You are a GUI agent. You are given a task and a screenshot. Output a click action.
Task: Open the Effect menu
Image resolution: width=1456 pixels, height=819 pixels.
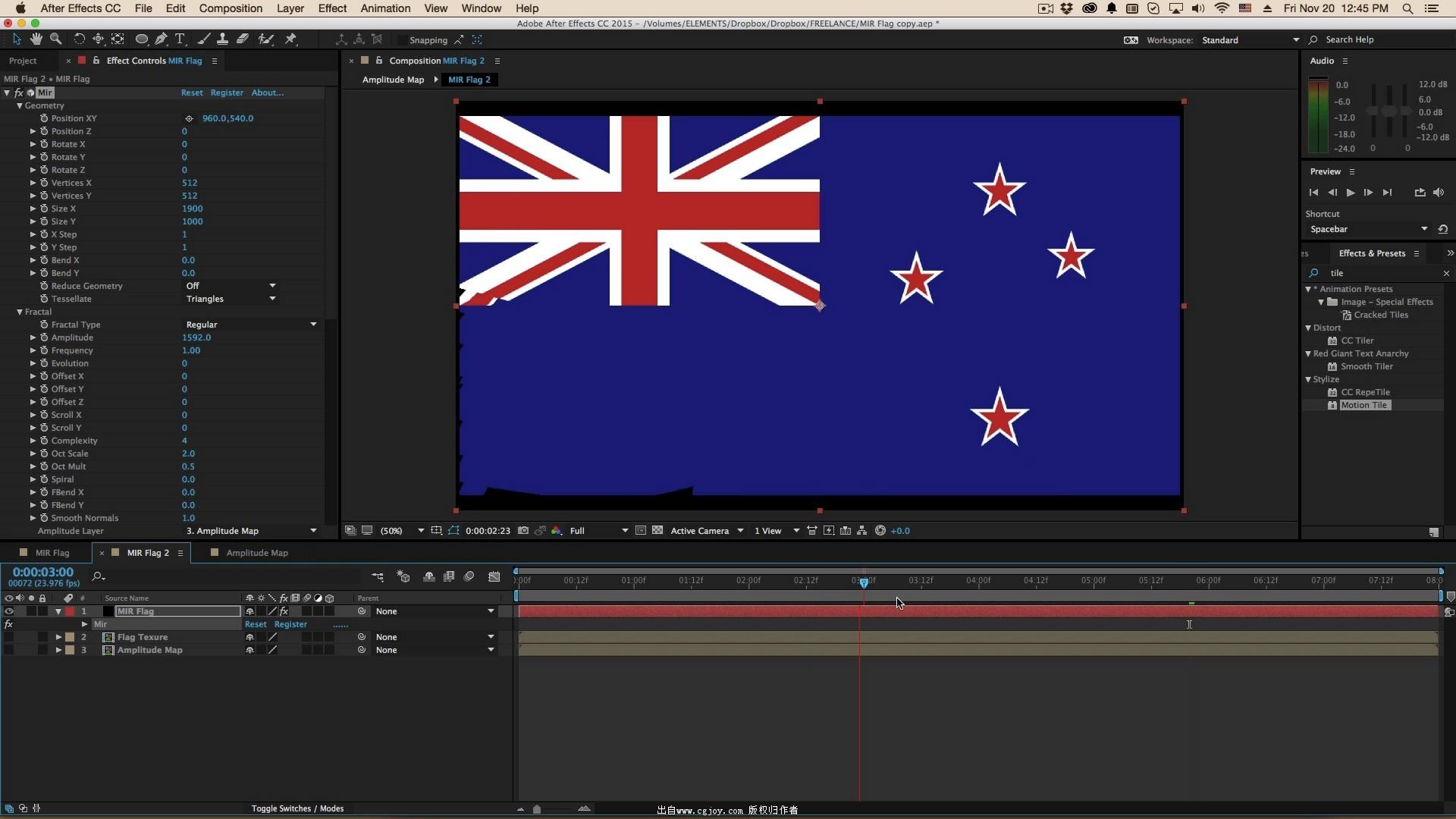332,8
